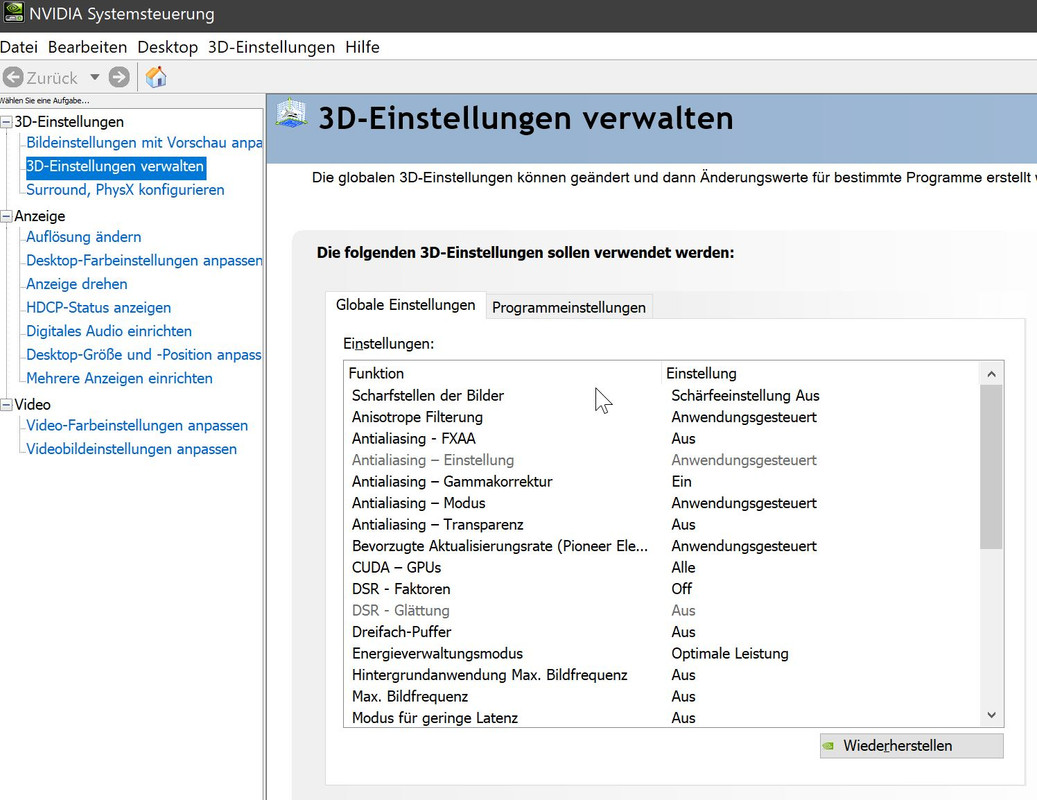Select the DSR - Faktoren row
The width and height of the screenshot is (1037, 800).
(x=661, y=589)
